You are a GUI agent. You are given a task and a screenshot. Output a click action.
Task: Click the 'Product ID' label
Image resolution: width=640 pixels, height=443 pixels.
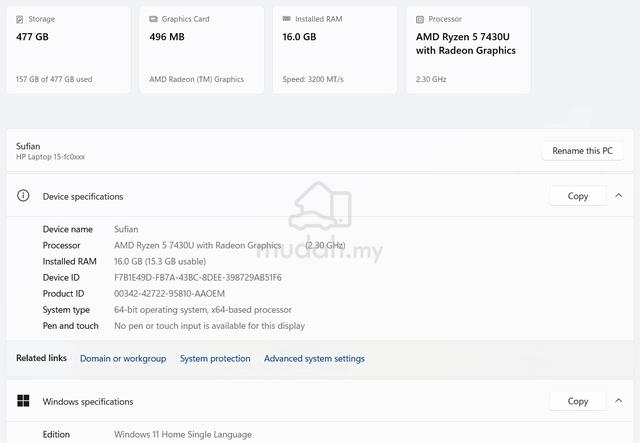[63, 294]
